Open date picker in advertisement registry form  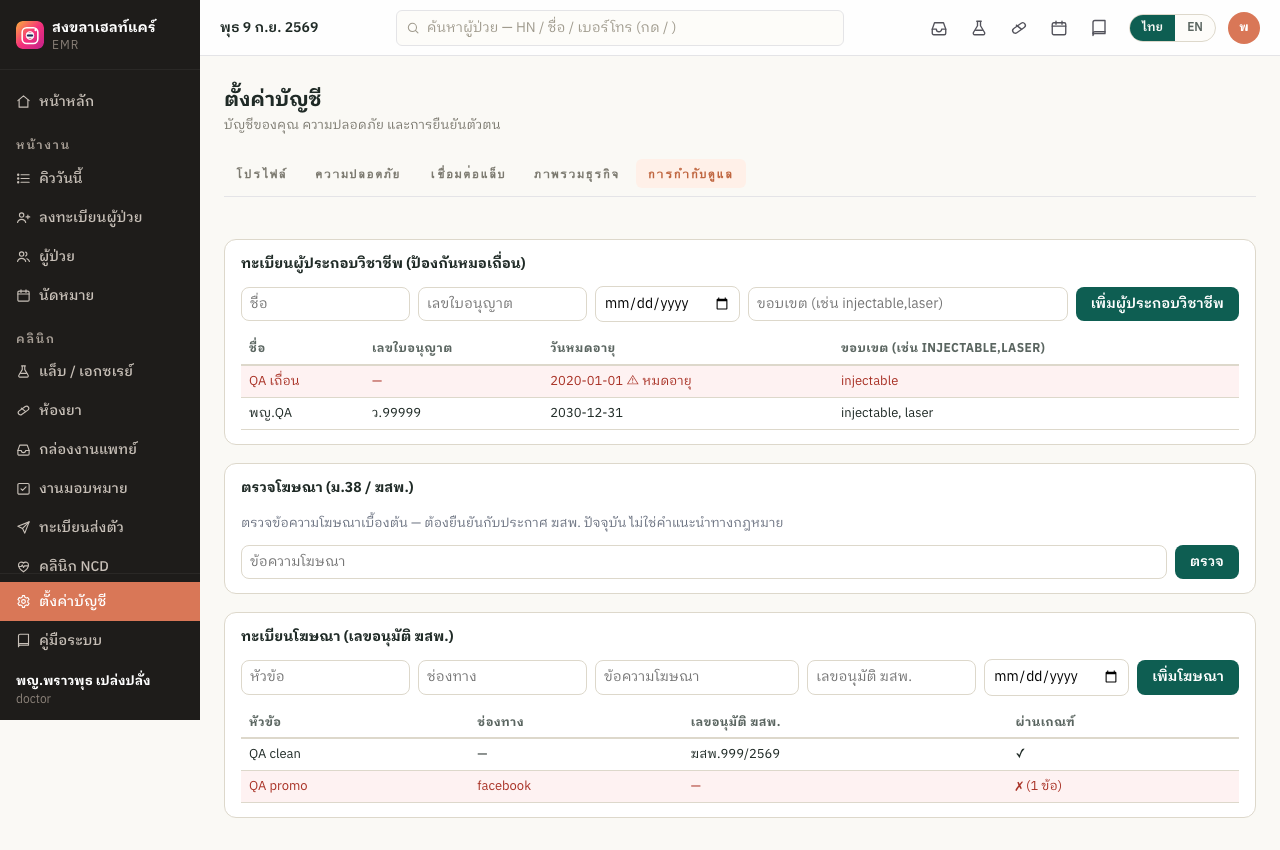click(1111, 677)
